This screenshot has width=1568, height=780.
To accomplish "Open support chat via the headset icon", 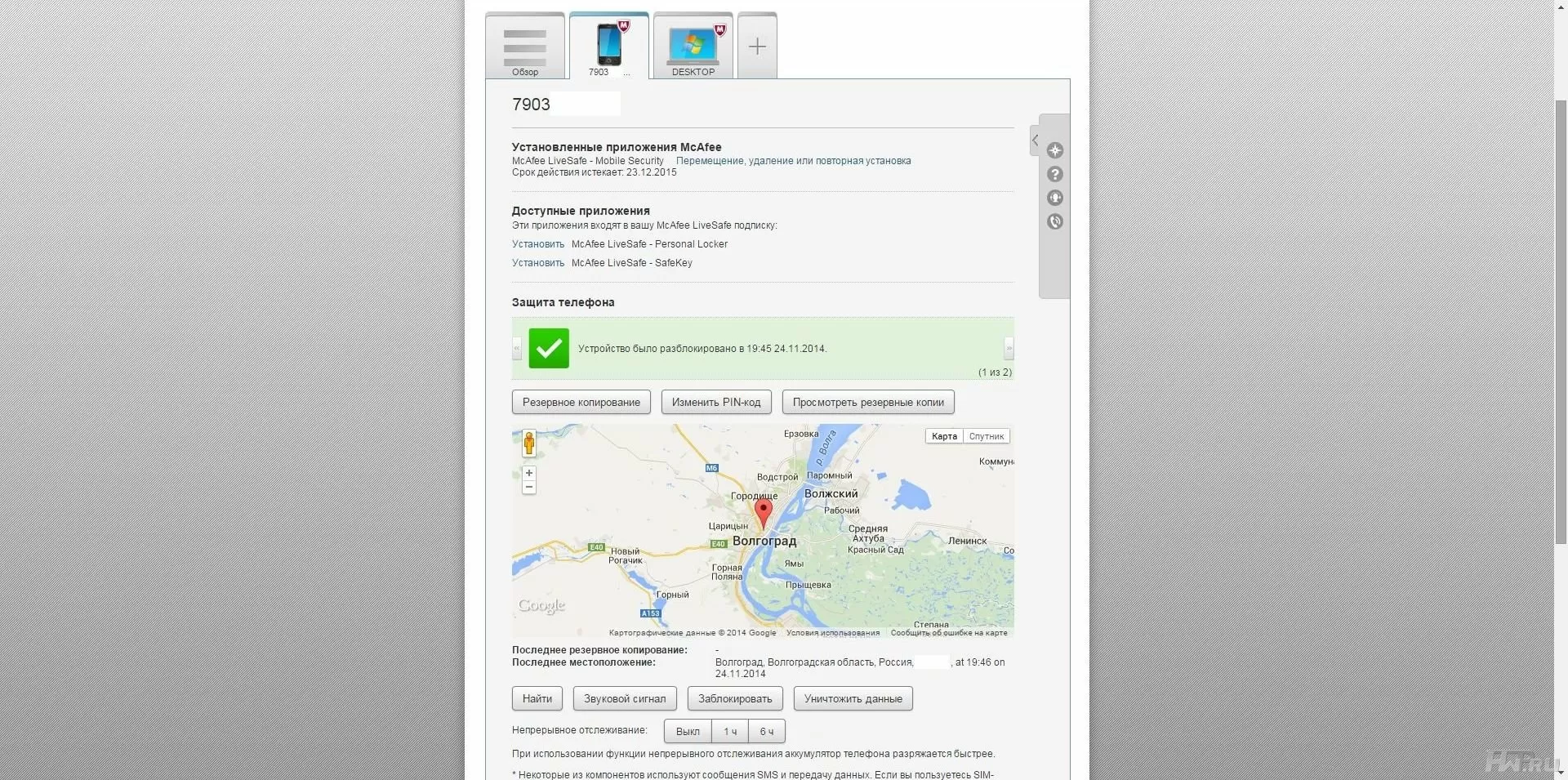I will [x=1055, y=198].
